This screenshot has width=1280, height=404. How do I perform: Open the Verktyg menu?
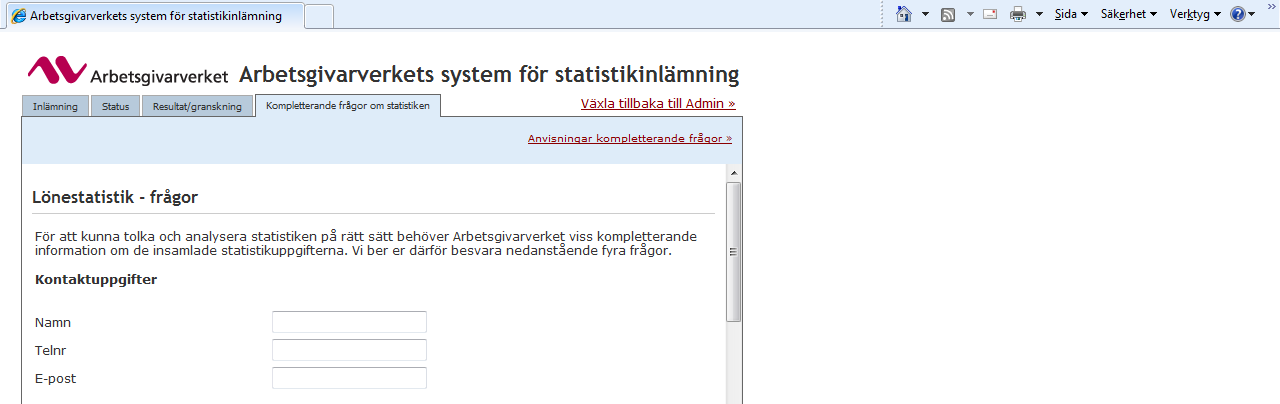tap(1195, 14)
